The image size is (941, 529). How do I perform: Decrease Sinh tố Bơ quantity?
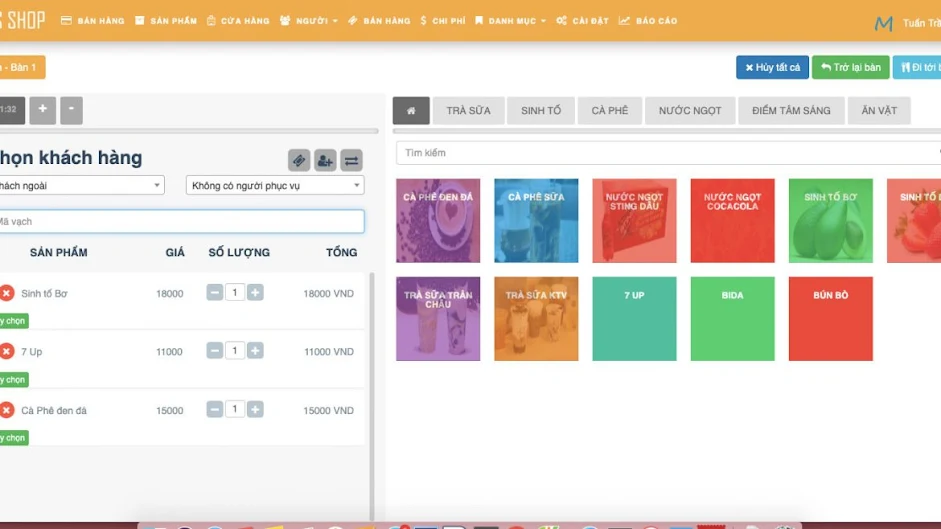(214, 292)
